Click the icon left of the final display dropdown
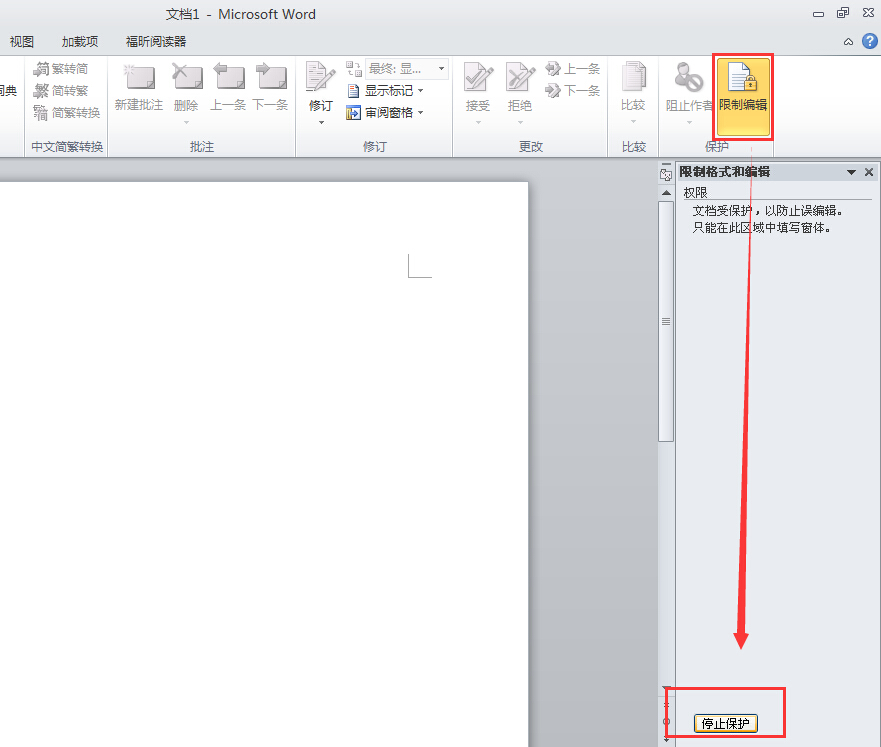The width and height of the screenshot is (881, 747). (353, 69)
